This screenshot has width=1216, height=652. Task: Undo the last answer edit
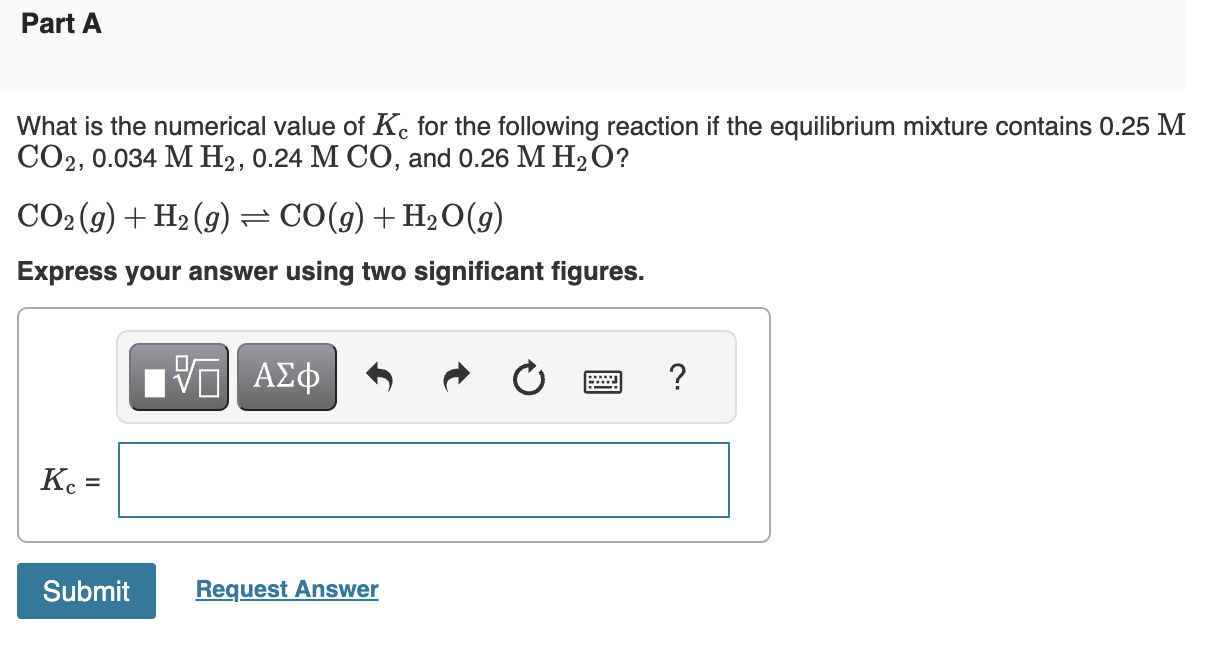tap(381, 377)
